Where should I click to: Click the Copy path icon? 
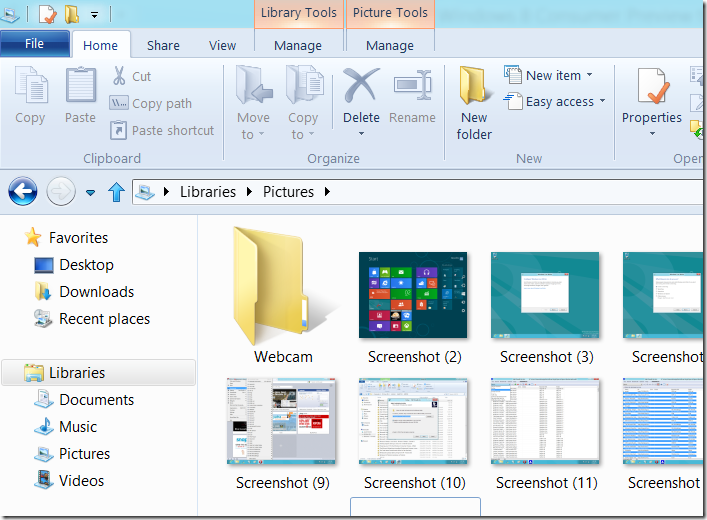pos(119,103)
